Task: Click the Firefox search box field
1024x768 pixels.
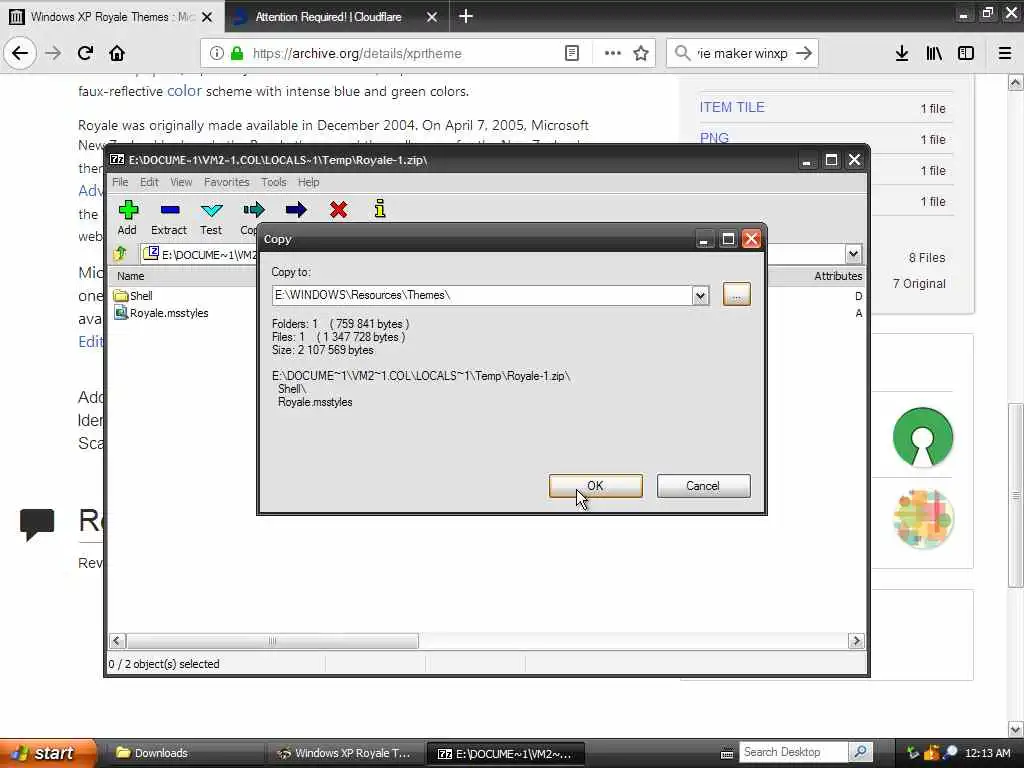Action: (x=742, y=53)
